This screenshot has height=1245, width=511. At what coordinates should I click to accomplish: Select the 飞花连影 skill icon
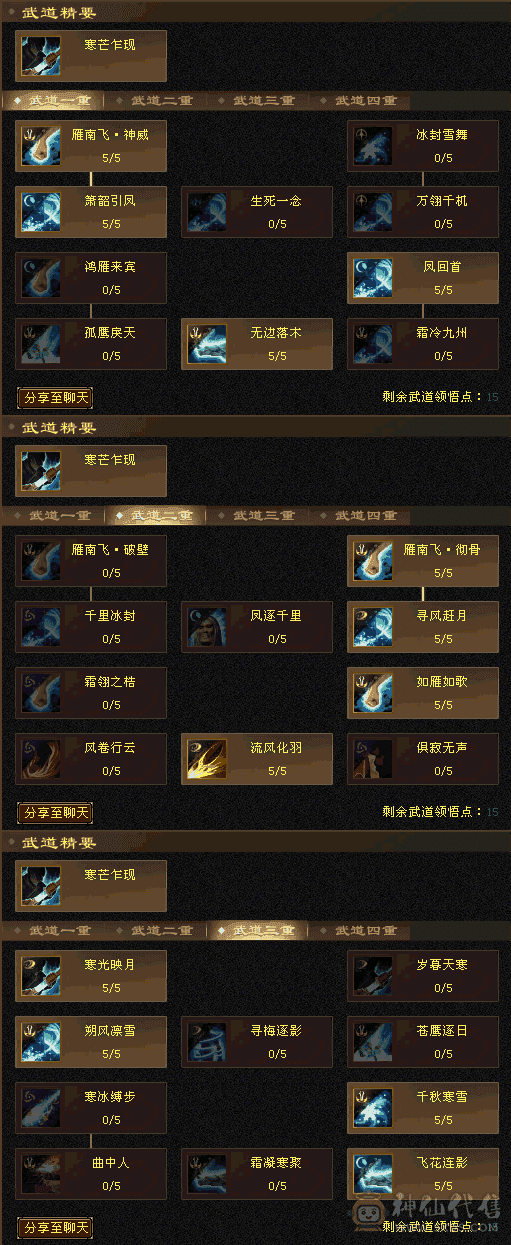[x=372, y=1173]
